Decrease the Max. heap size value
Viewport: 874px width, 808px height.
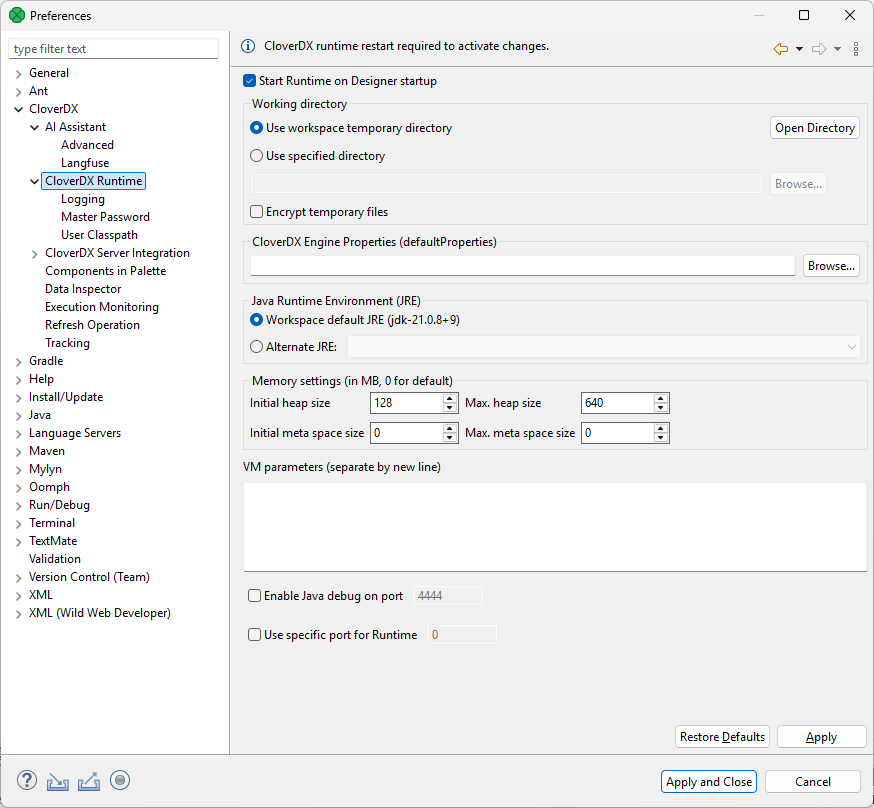pos(661,407)
